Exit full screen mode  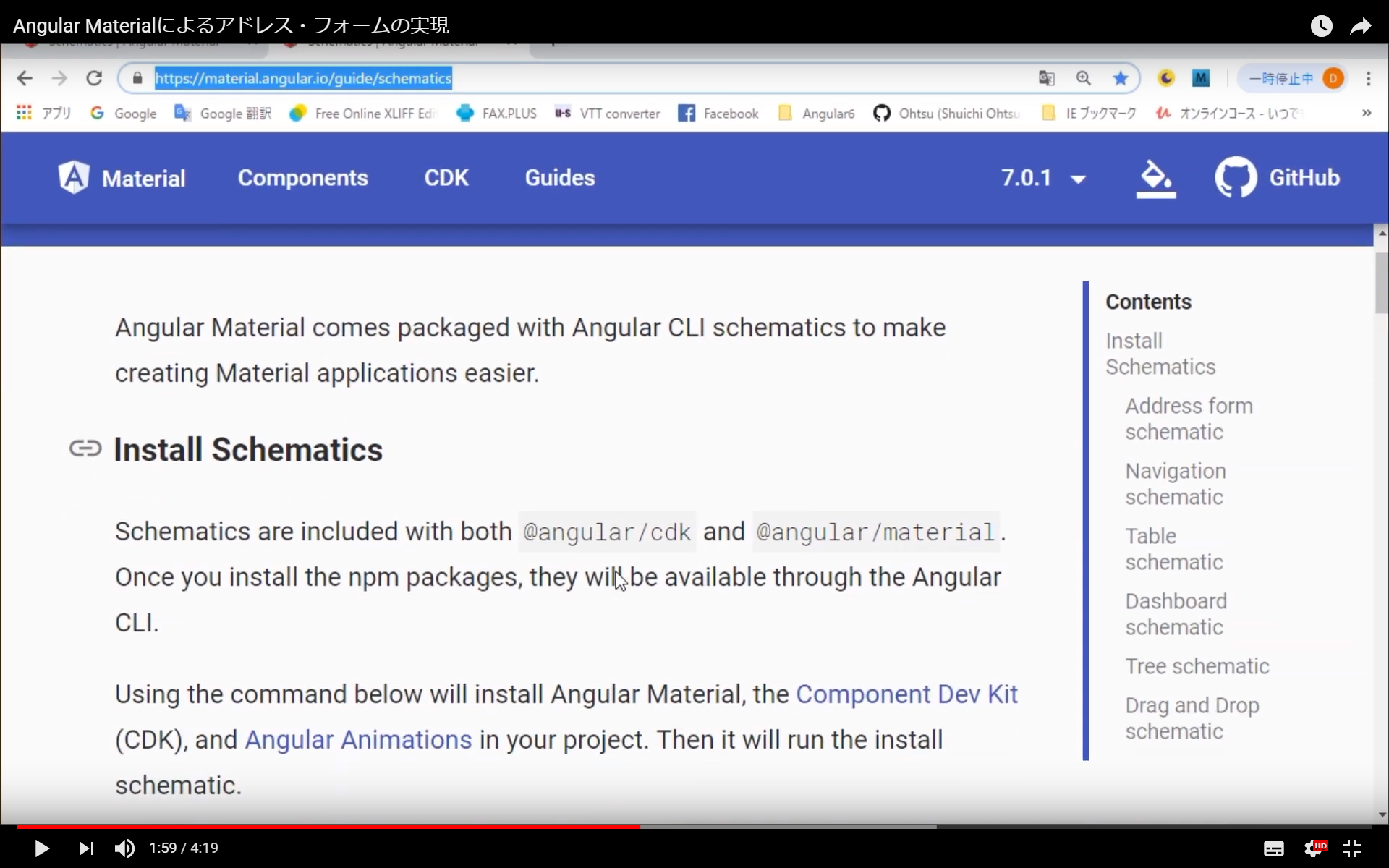click(1352, 848)
